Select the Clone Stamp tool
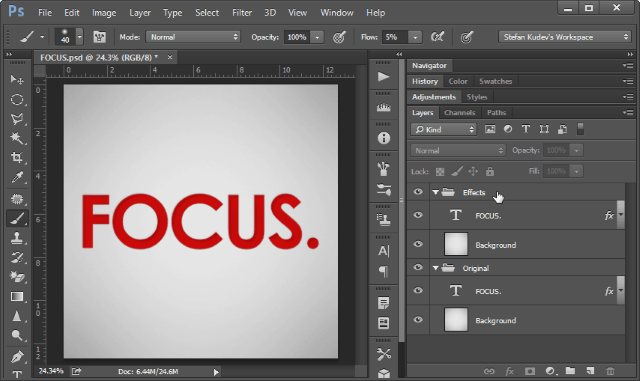This screenshot has height=381, width=640. click(17, 238)
